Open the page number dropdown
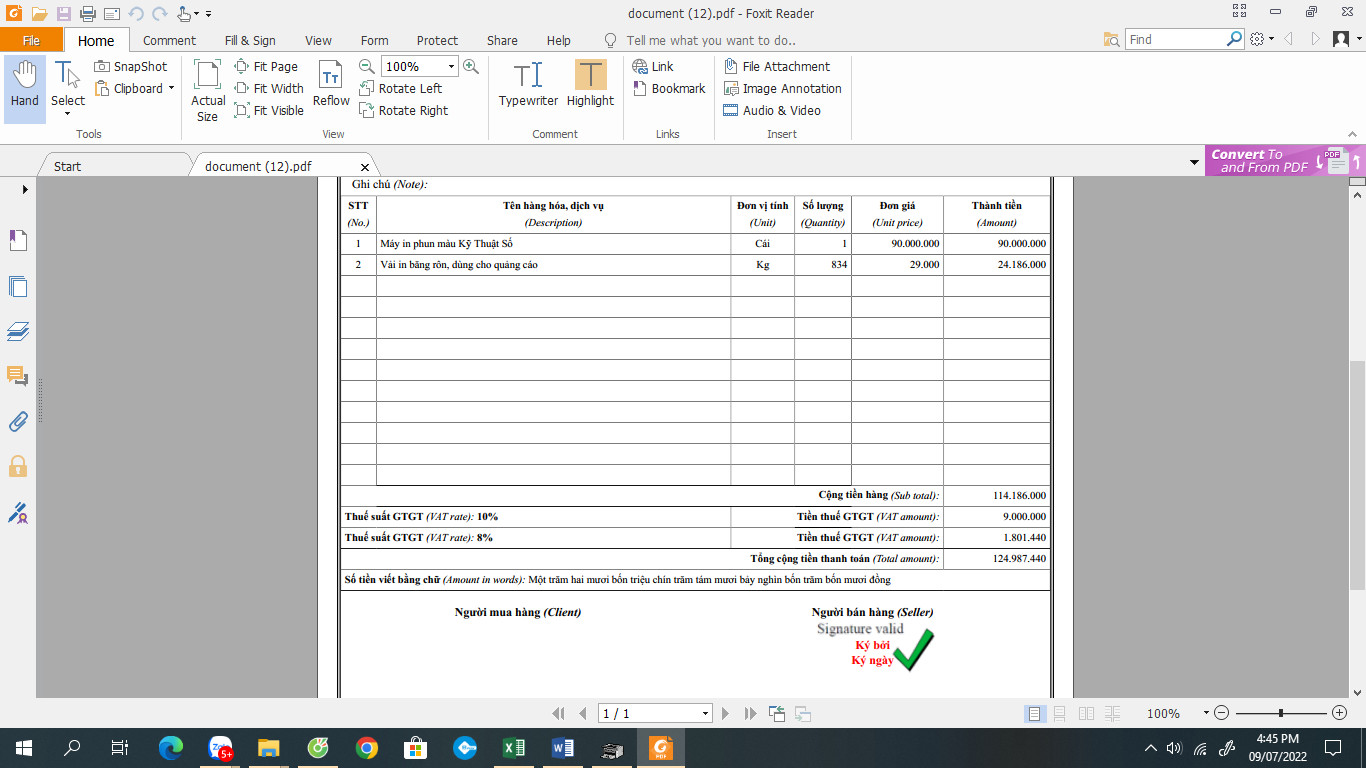The height and width of the screenshot is (768, 1366). point(705,714)
